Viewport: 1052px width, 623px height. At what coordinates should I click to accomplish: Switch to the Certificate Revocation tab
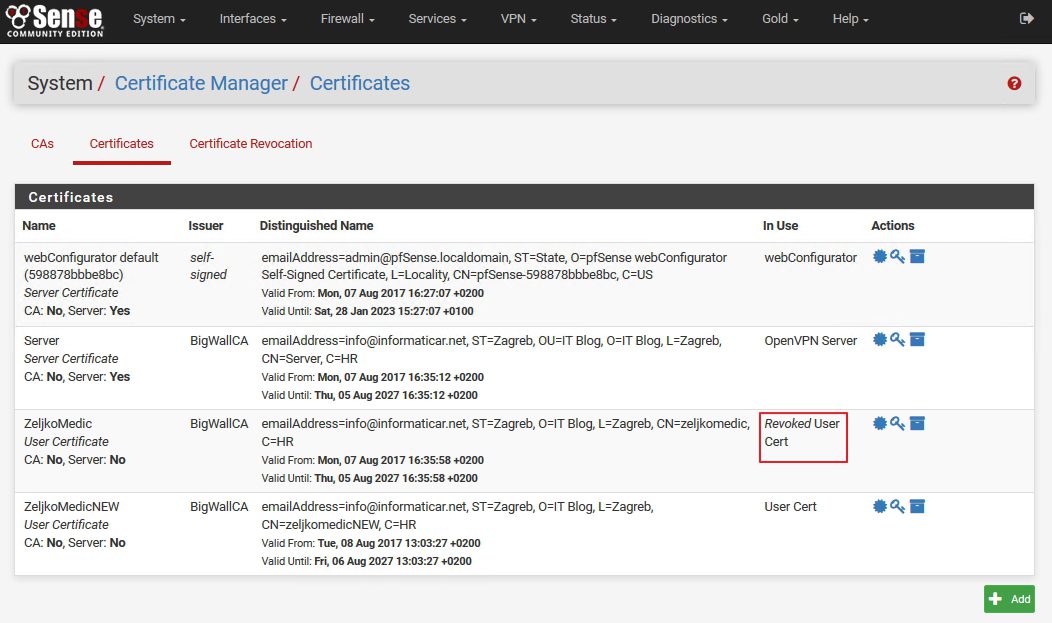tap(251, 144)
